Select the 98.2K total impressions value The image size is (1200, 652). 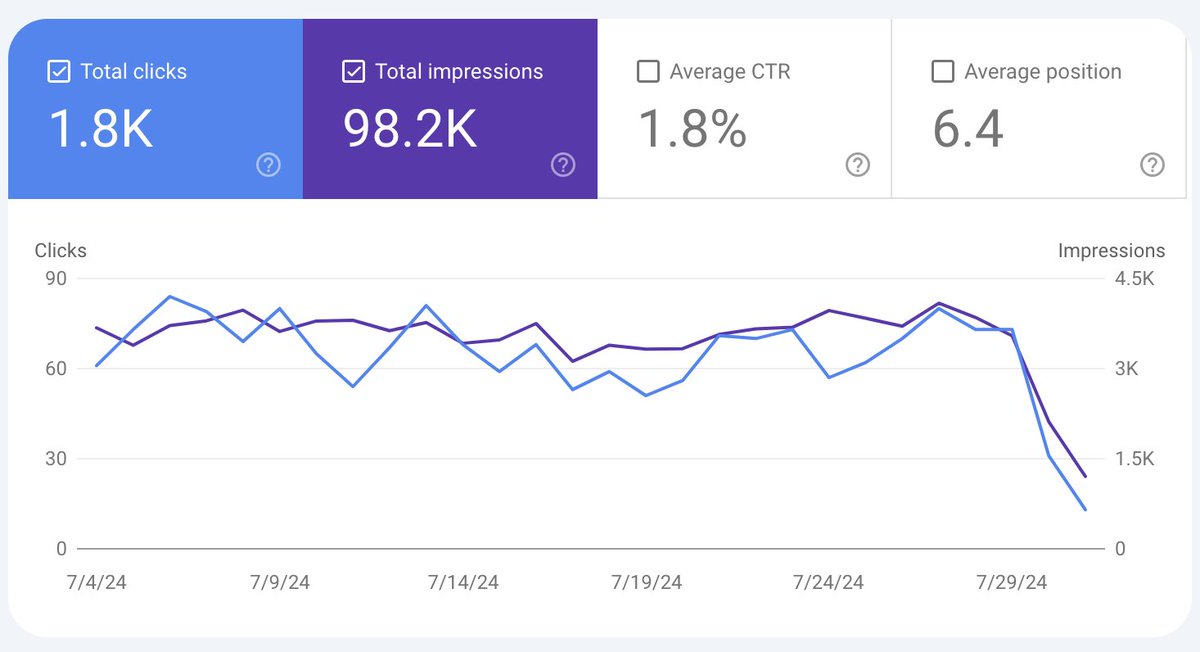coord(410,129)
